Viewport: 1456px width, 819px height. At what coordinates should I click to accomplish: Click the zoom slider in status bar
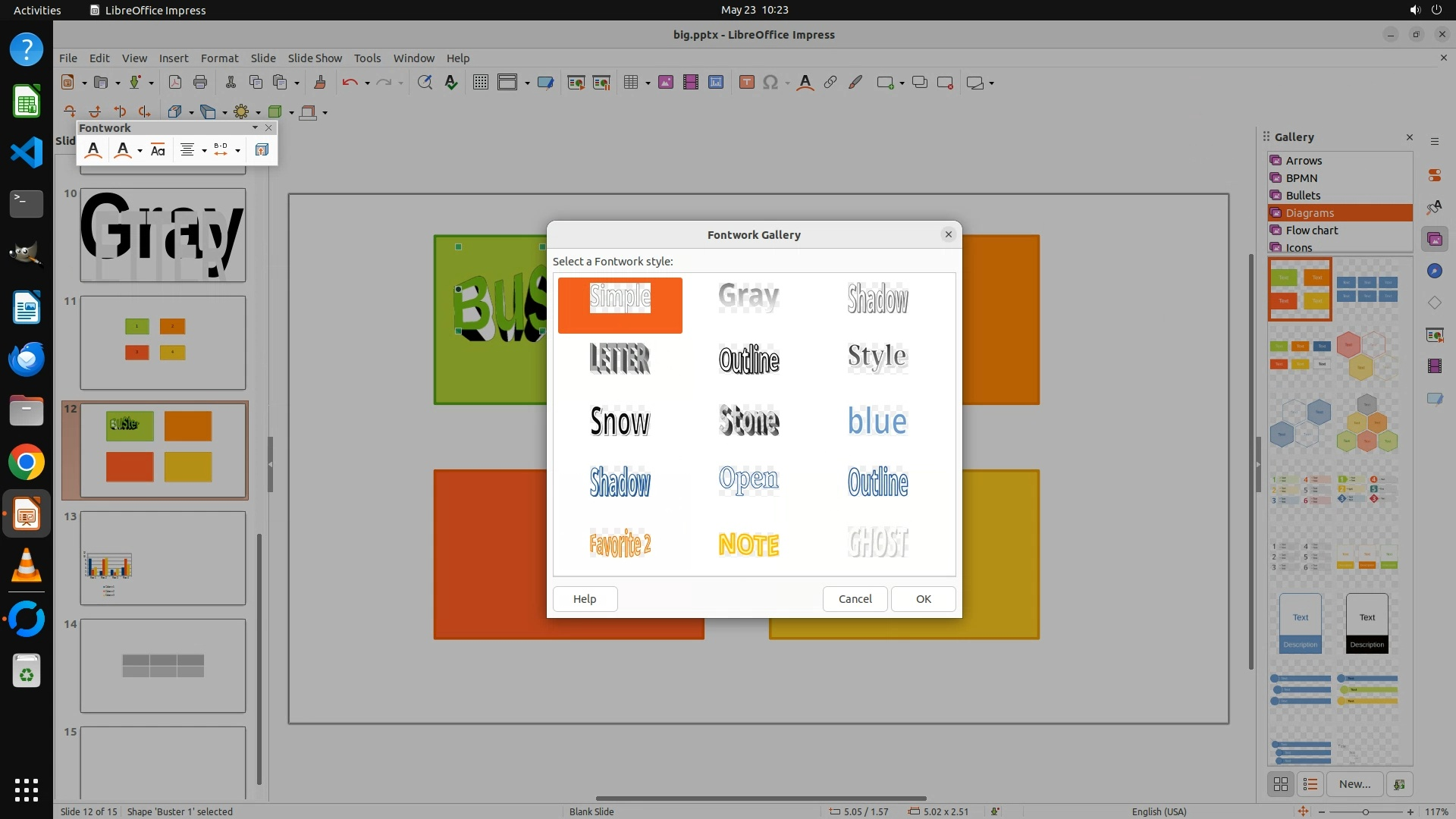coord(1365,811)
